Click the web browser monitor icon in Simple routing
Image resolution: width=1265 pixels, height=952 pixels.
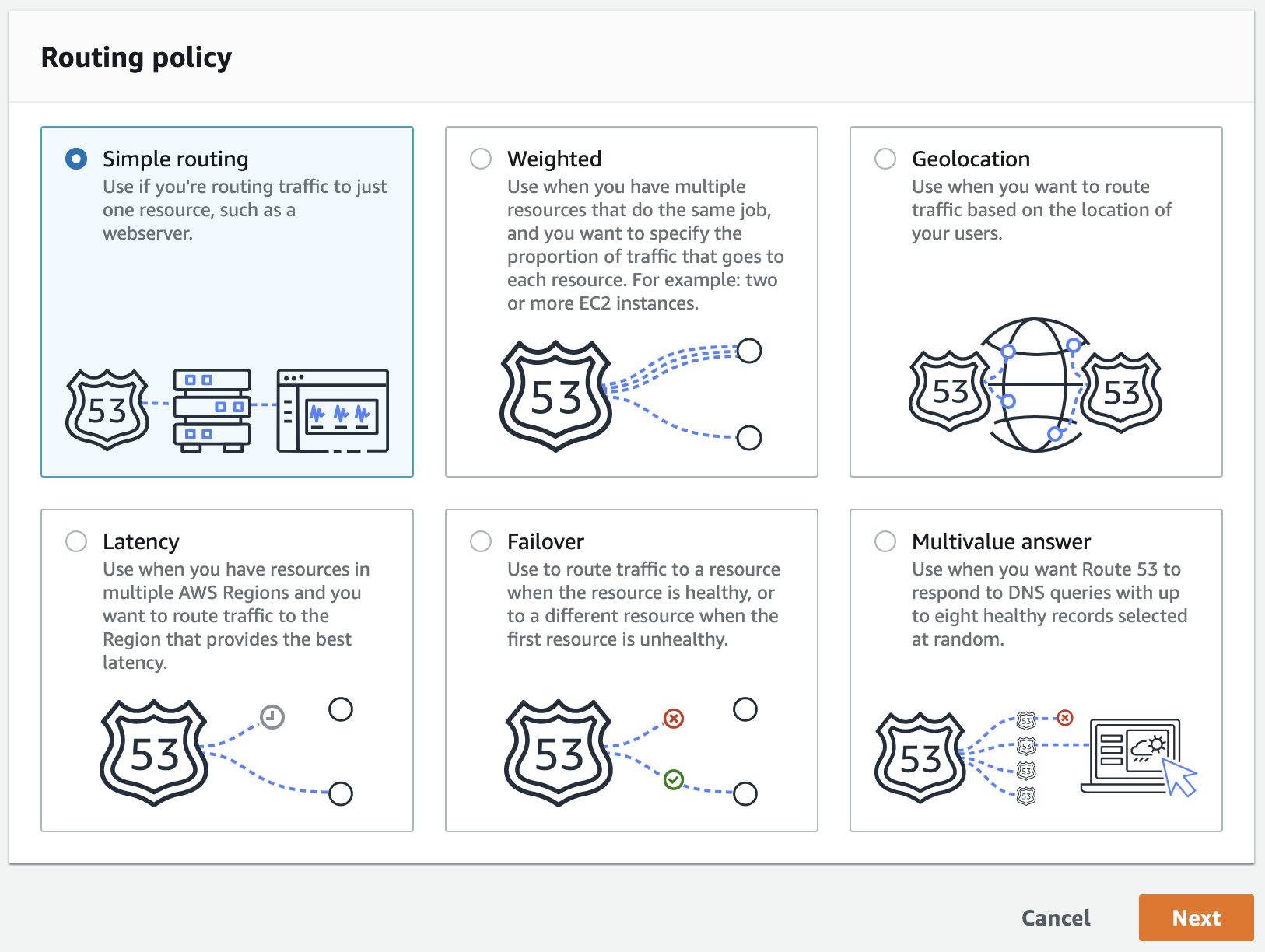pos(333,411)
